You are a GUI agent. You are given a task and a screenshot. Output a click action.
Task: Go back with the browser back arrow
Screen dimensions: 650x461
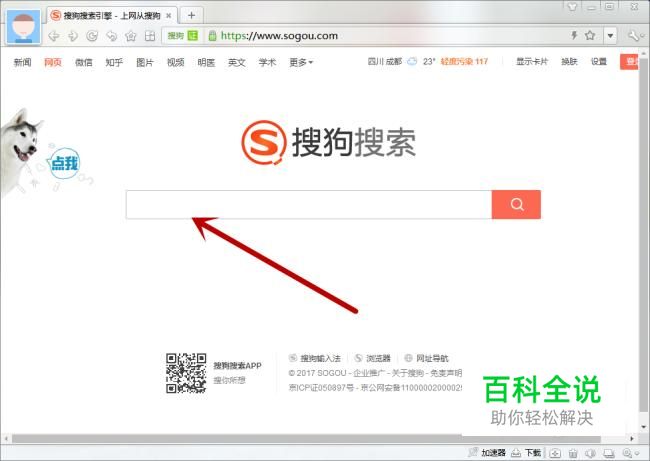(54, 36)
